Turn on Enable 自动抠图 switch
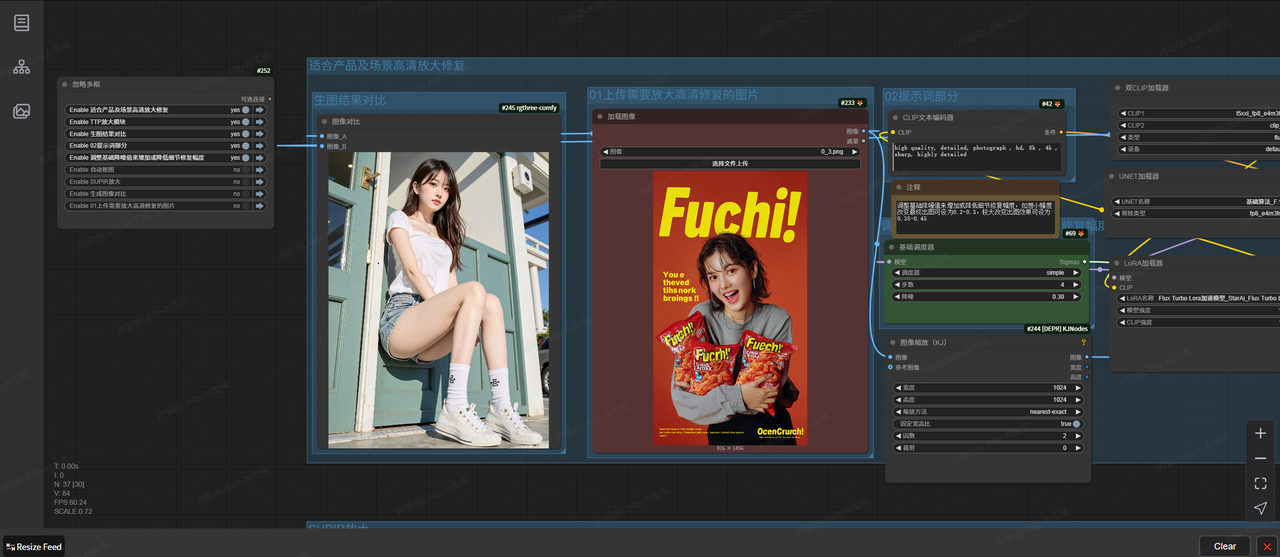1280x557 pixels. 246,170
